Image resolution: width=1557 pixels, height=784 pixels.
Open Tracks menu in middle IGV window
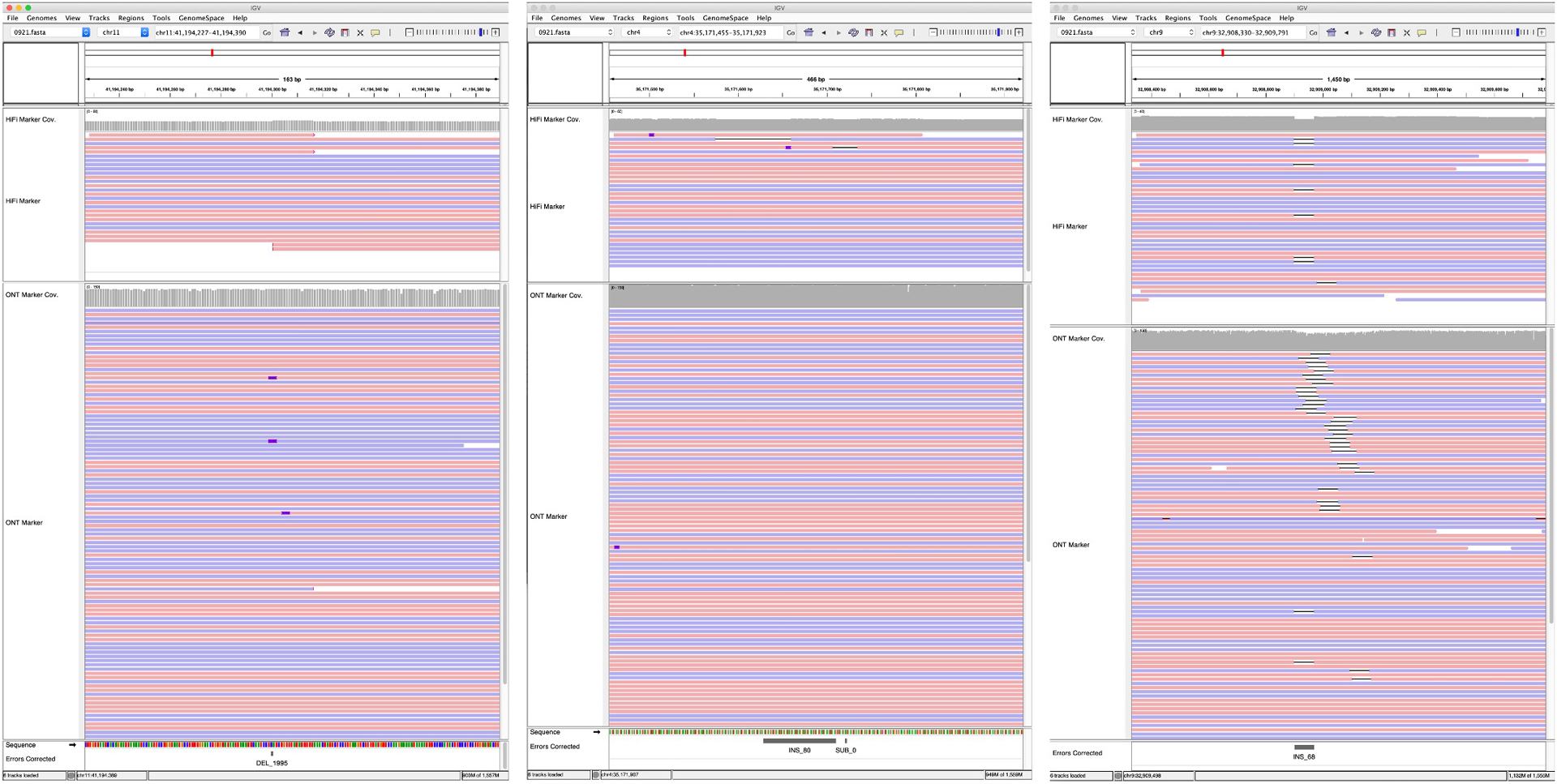624,18
